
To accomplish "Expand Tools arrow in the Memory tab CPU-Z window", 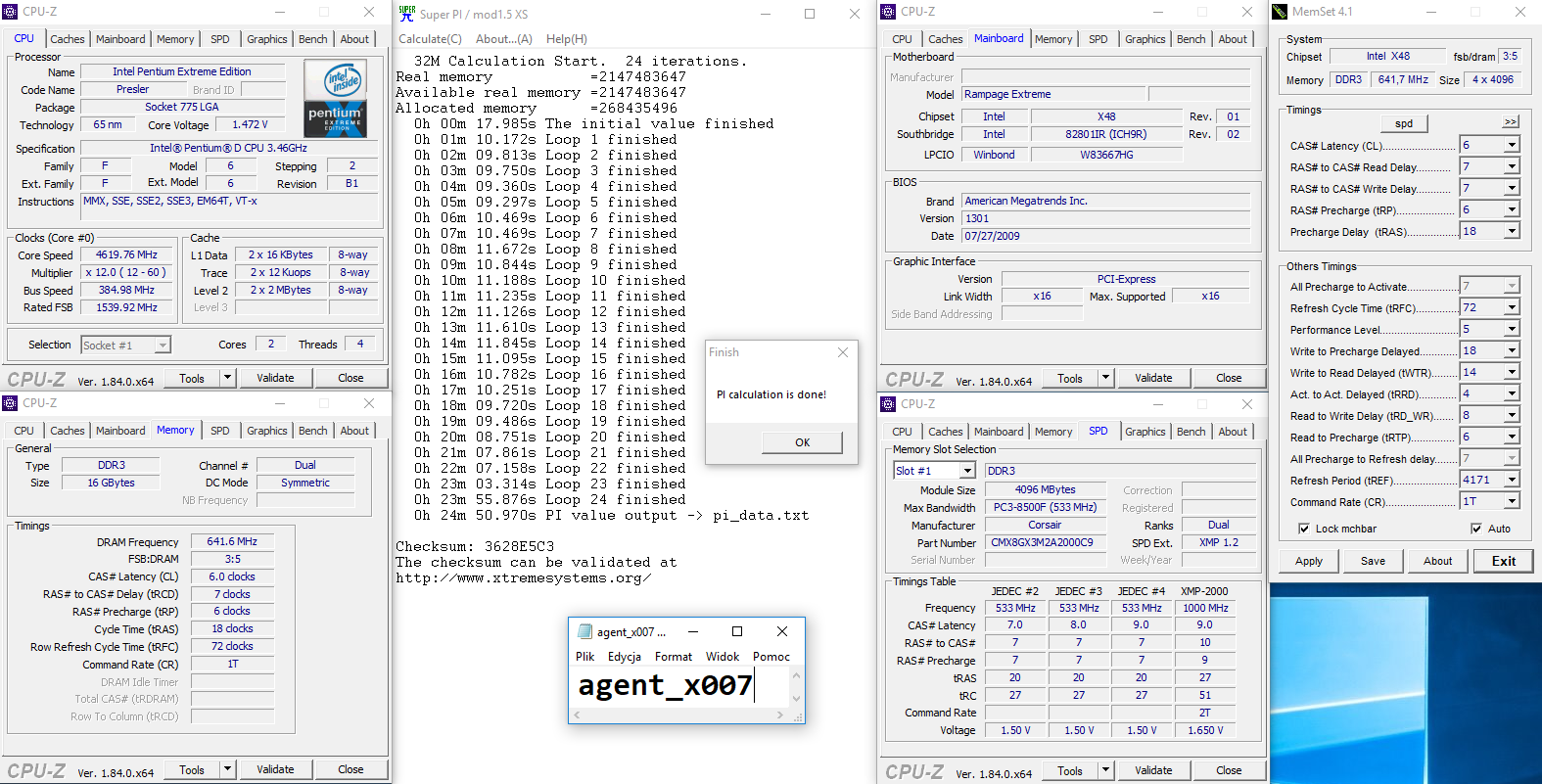I will pyautogui.click(x=227, y=769).
